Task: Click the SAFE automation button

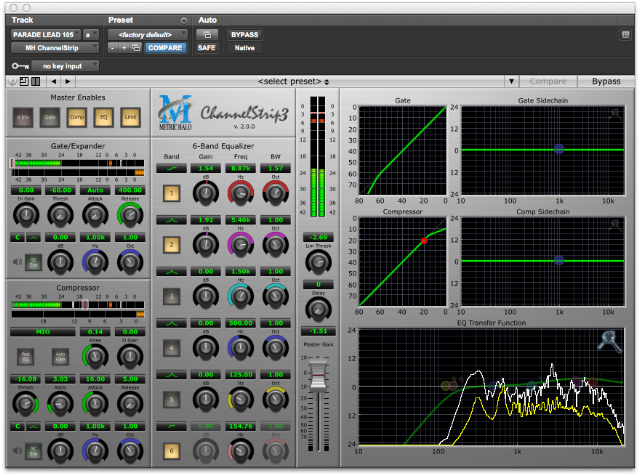Action: (x=207, y=48)
